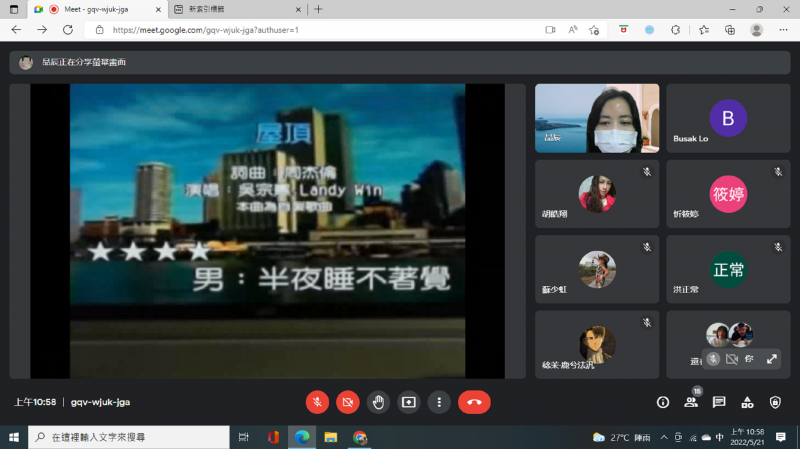Open the blue circle extension icon
The height and width of the screenshot is (449, 800).
(x=649, y=30)
